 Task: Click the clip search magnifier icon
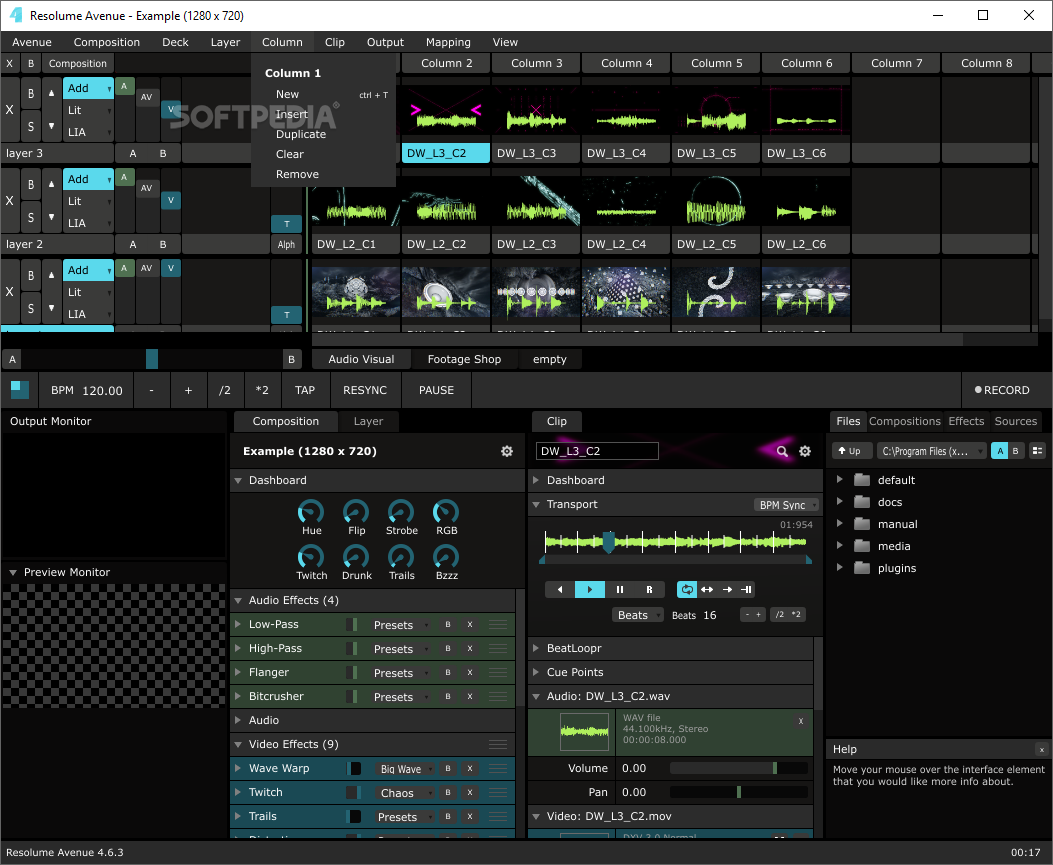(782, 451)
